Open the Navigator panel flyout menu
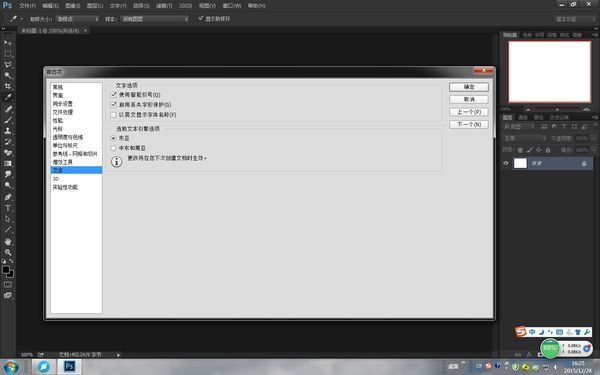 tap(595, 35)
